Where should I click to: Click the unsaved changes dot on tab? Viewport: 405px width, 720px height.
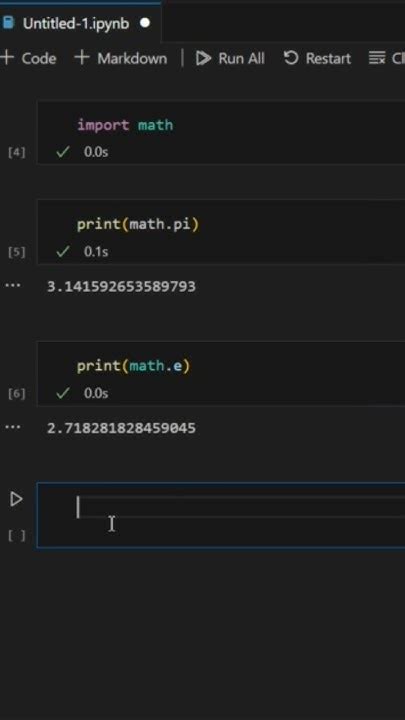point(145,22)
